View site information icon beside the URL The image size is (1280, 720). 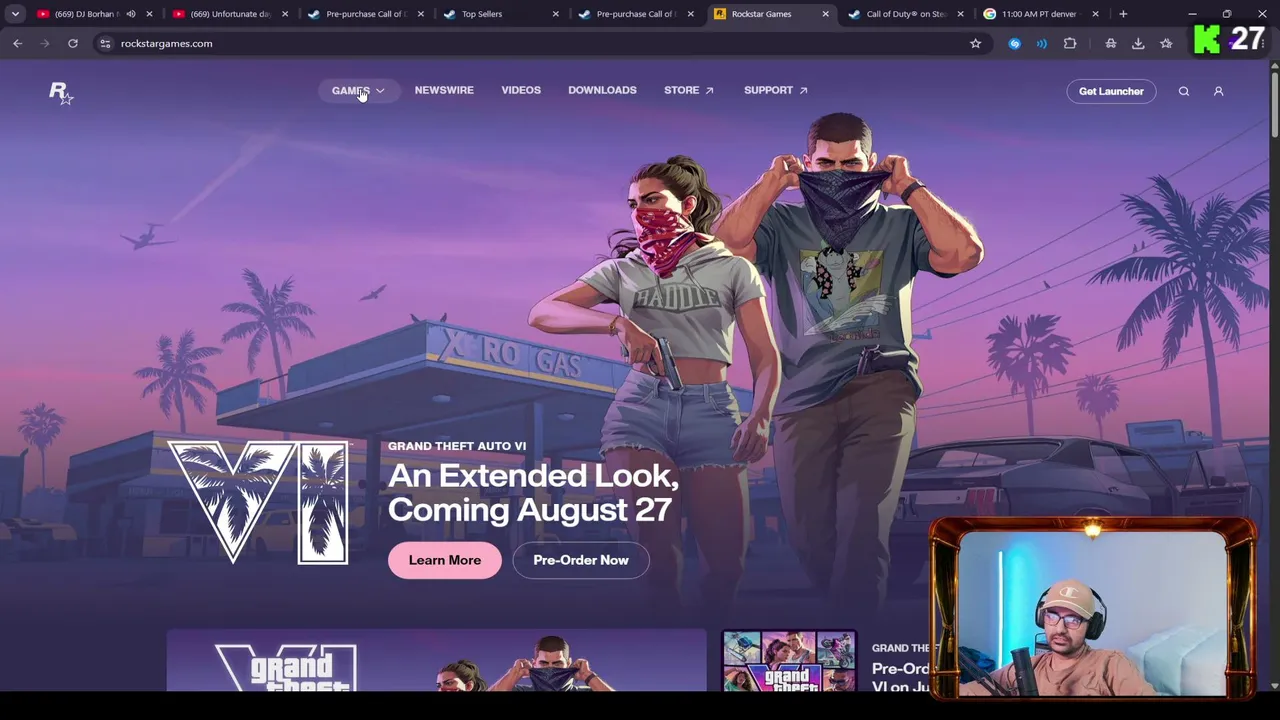pos(105,43)
